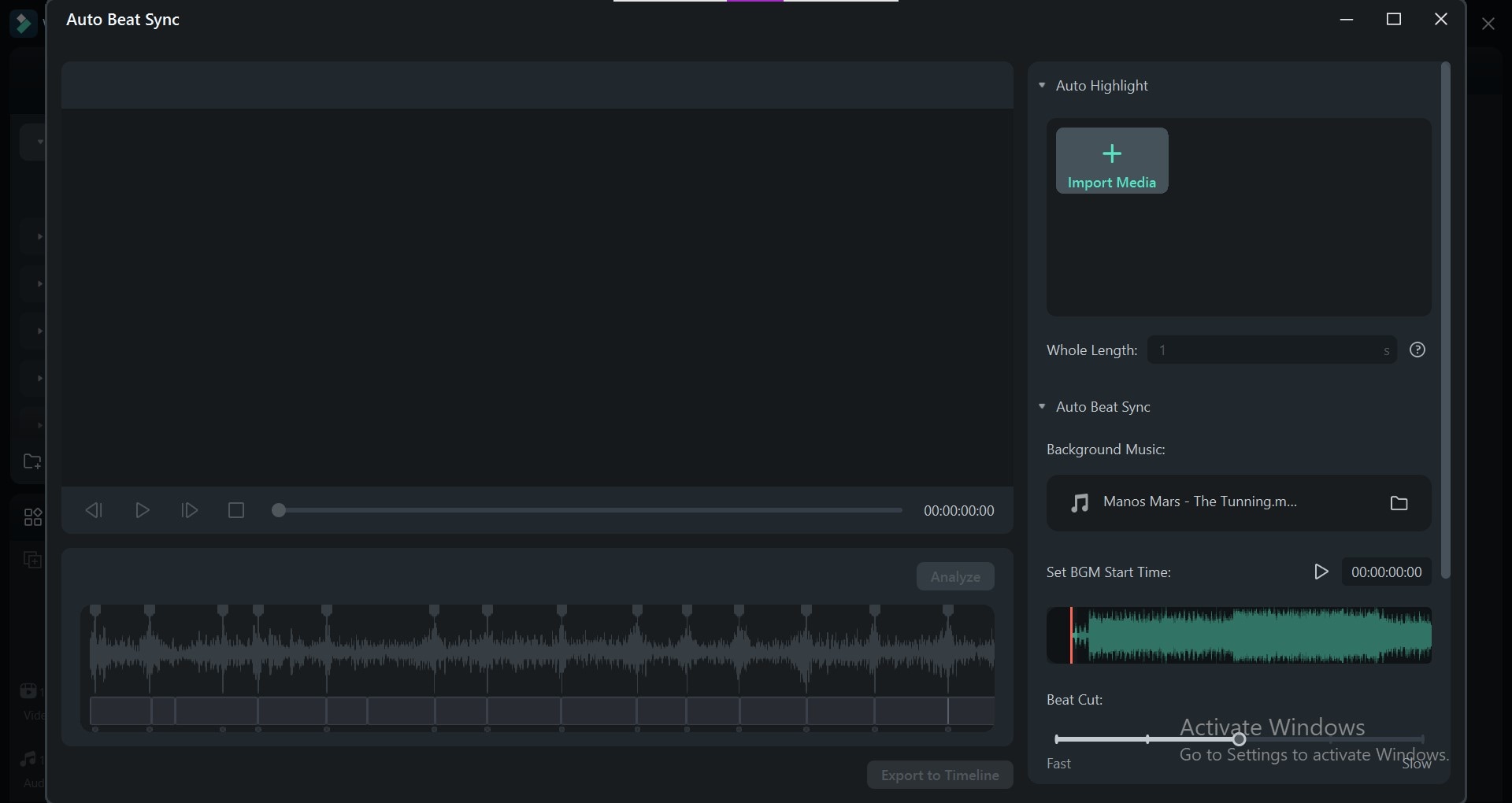Click the Filmora logo in background window
Image resolution: width=1512 pixels, height=803 pixels.
[x=23, y=24]
